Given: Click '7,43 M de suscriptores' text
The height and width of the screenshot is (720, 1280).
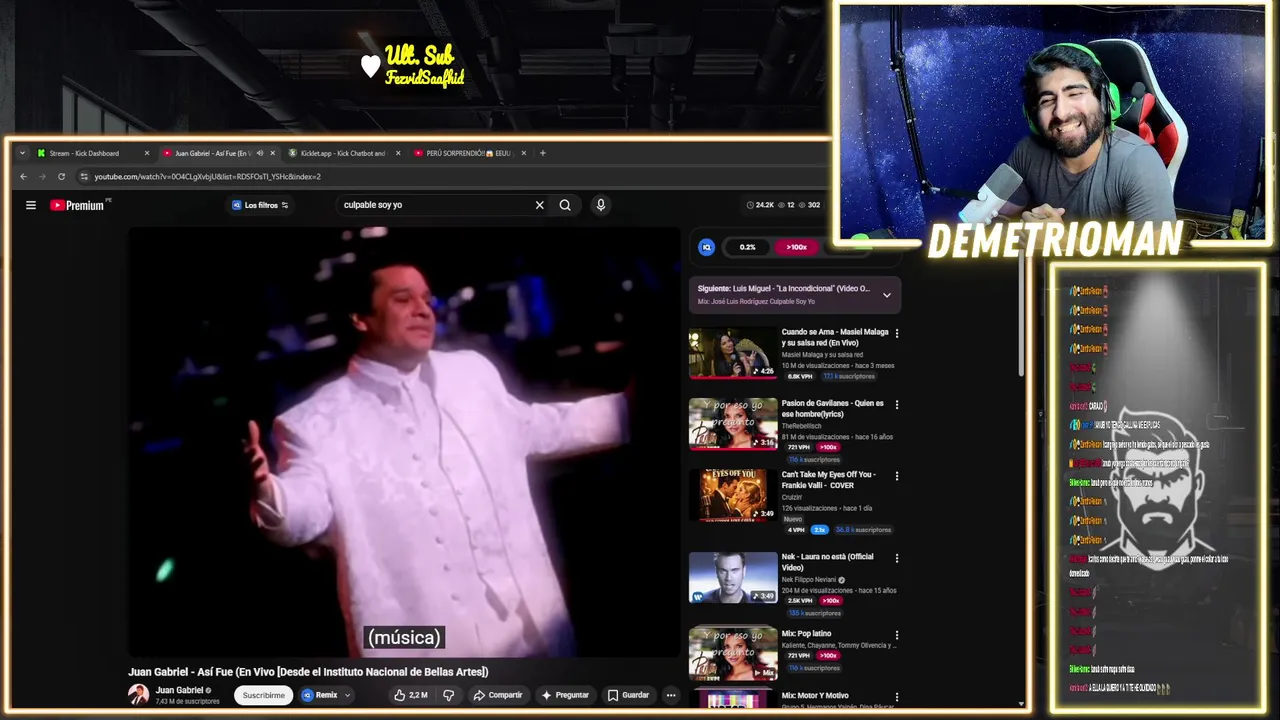Looking at the screenshot, I should point(187,702).
